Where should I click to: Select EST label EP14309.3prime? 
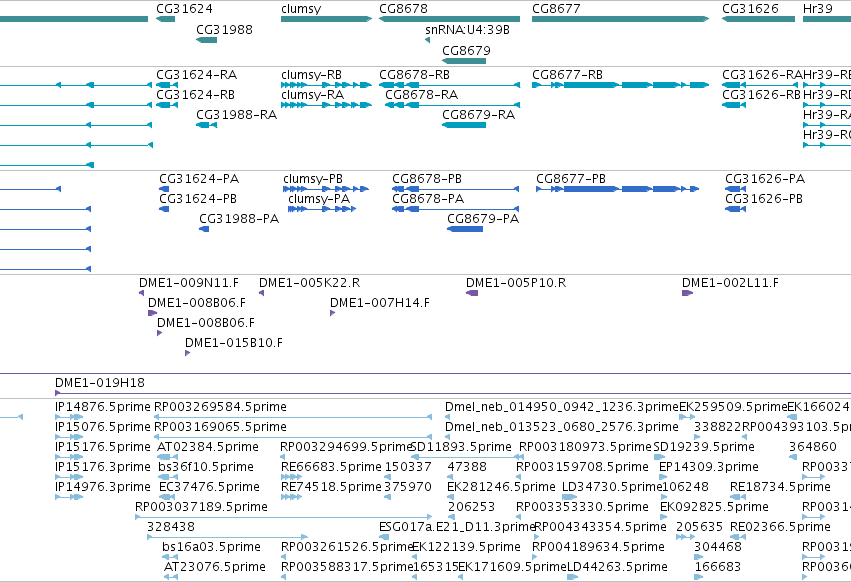point(709,467)
